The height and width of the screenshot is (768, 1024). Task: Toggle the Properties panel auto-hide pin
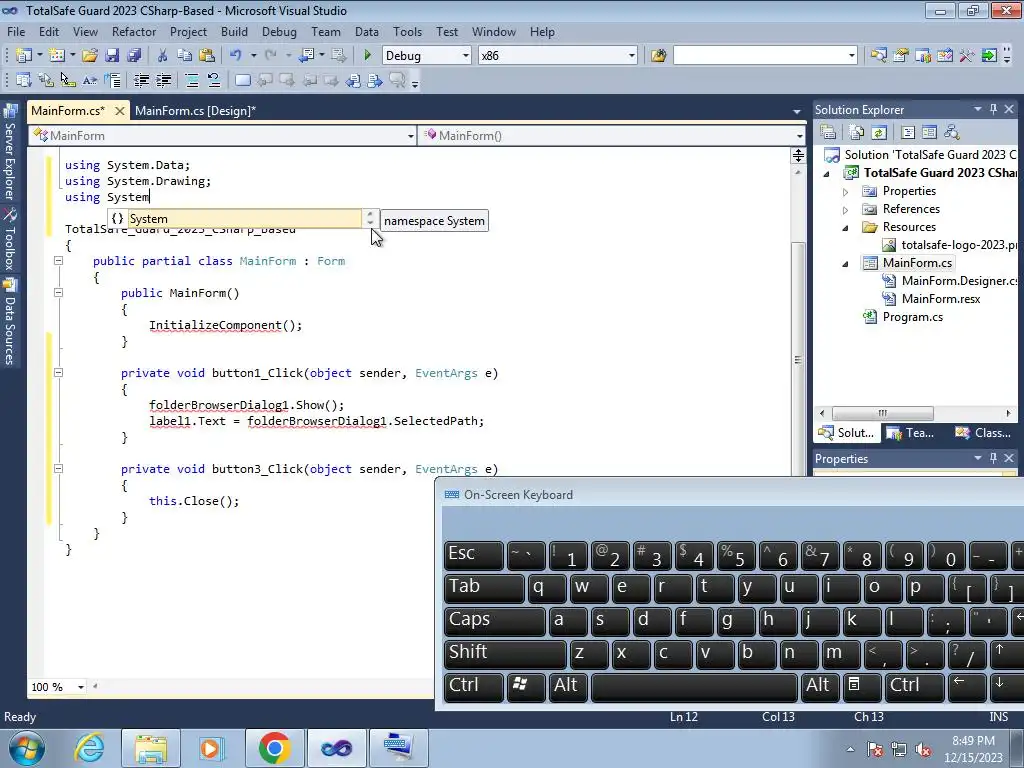tap(993, 458)
